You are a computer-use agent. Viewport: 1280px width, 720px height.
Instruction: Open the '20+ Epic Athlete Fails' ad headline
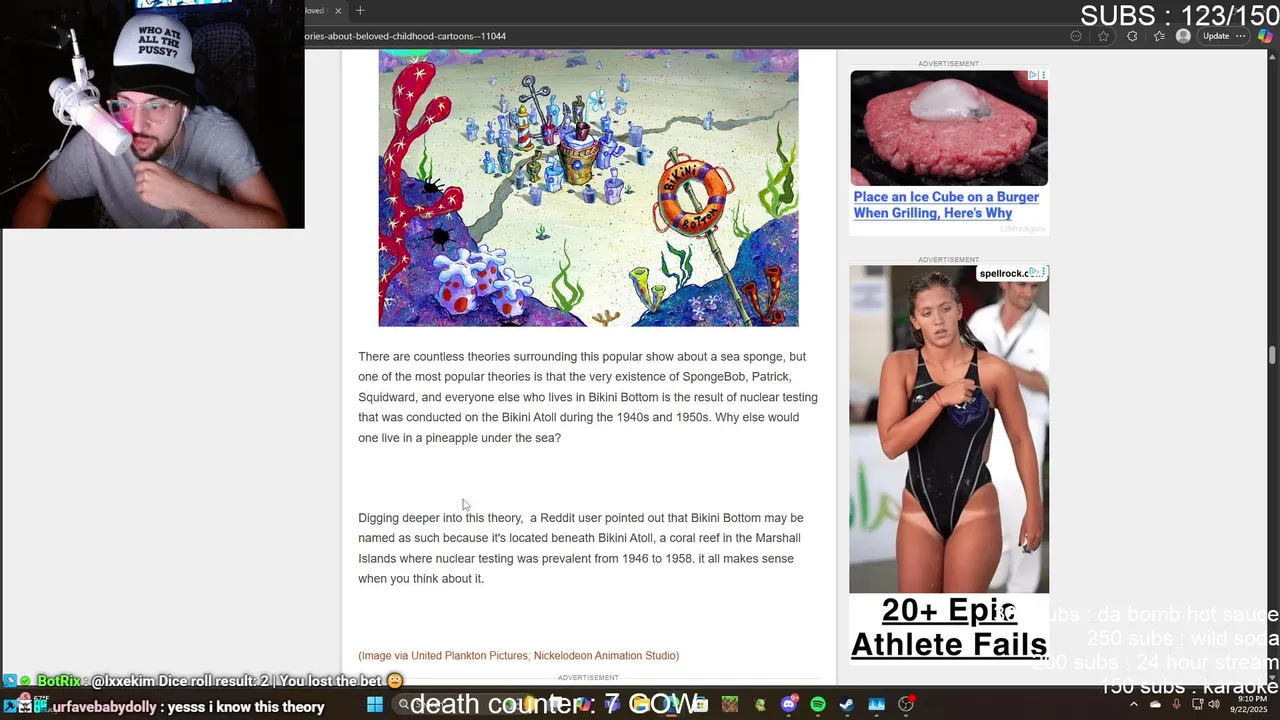949,628
